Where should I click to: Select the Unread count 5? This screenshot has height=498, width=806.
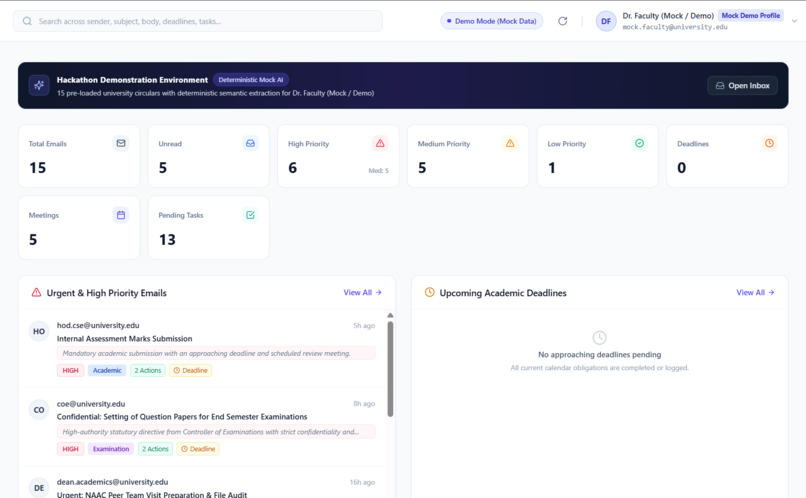pyautogui.click(x=162, y=168)
